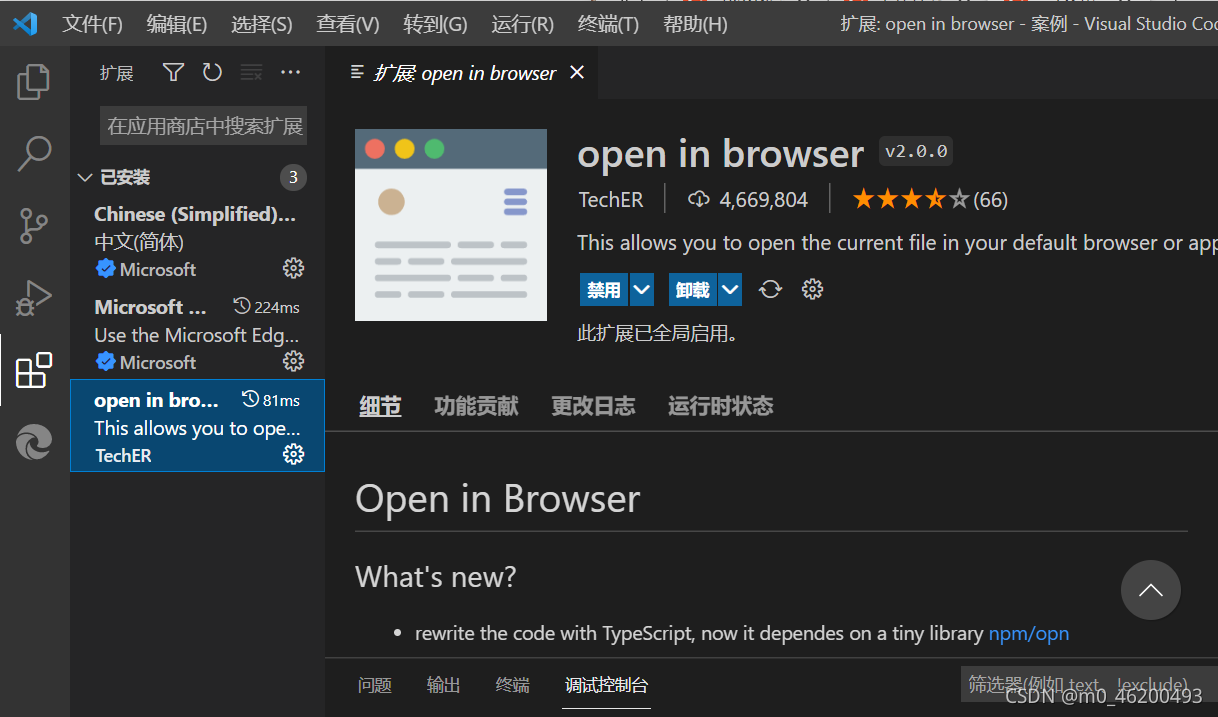Screen dimensions: 1218x717
Task: Switch to the 运行时状态 tab
Action: pyautogui.click(x=720, y=406)
